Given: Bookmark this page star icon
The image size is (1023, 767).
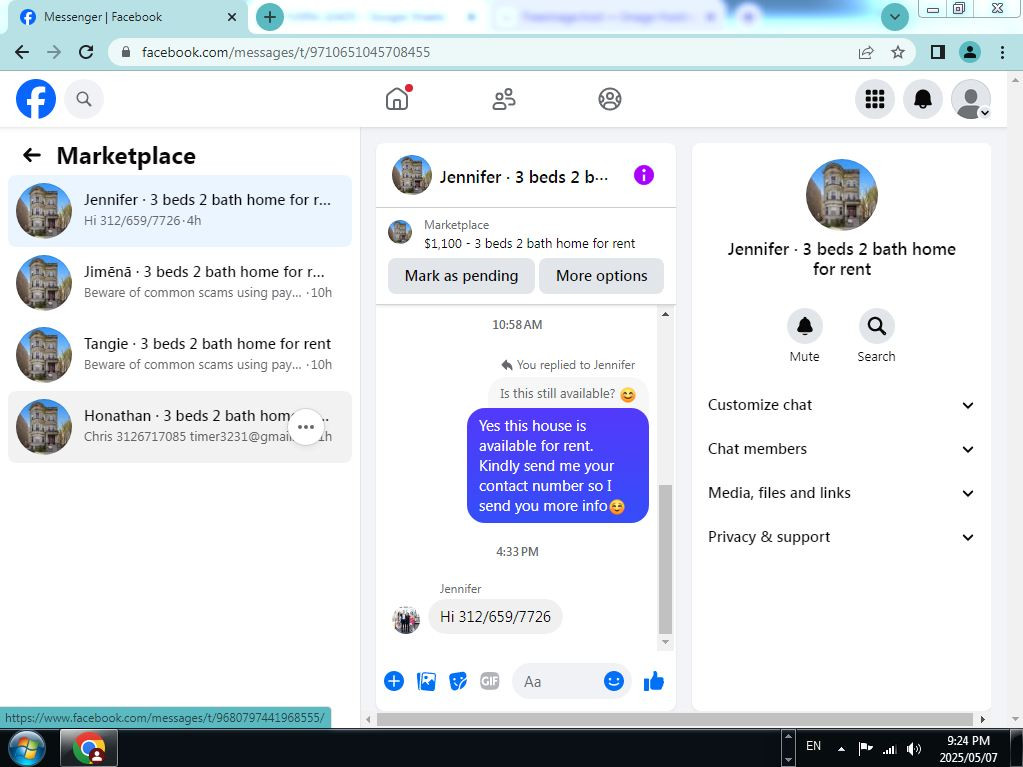Looking at the screenshot, I should point(898,52).
